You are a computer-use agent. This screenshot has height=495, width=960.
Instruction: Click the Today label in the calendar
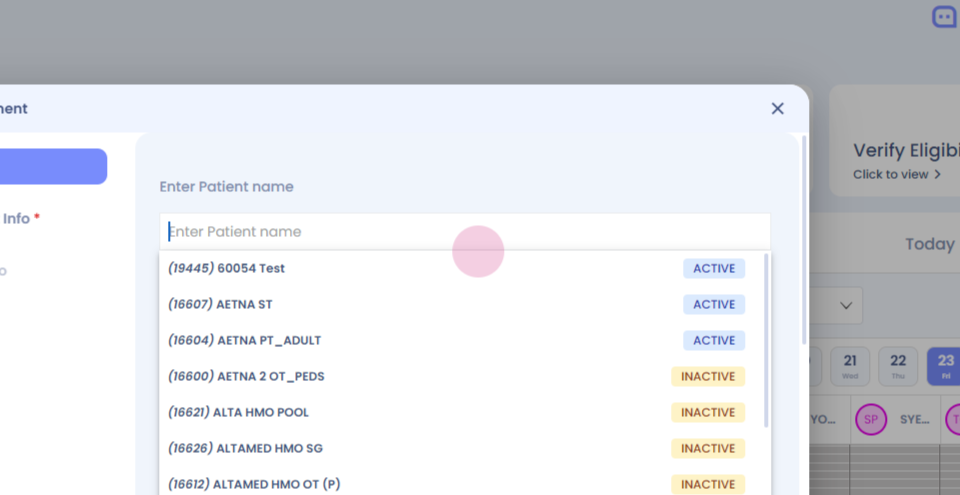[930, 244]
